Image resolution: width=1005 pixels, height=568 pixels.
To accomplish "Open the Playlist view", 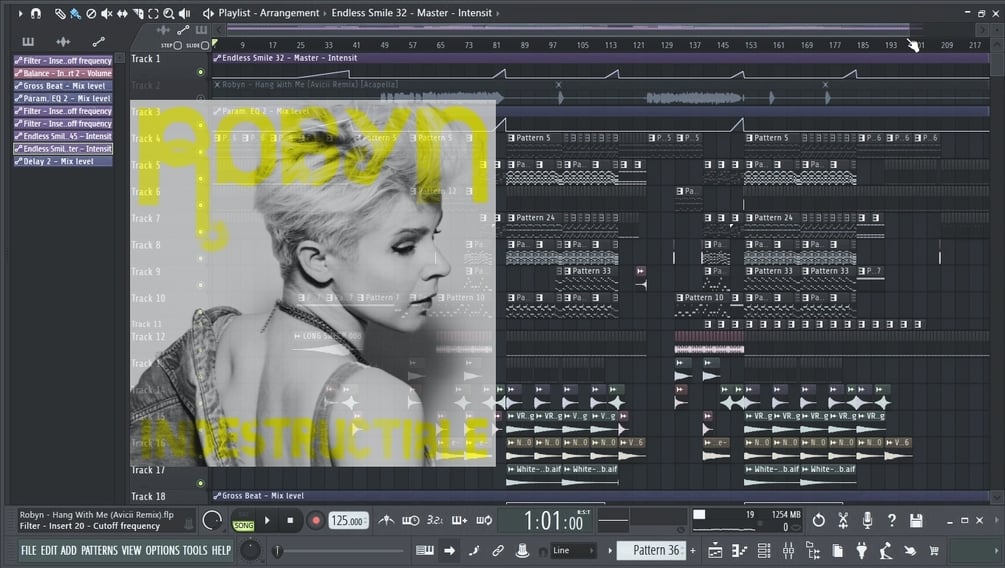I will tap(715, 550).
